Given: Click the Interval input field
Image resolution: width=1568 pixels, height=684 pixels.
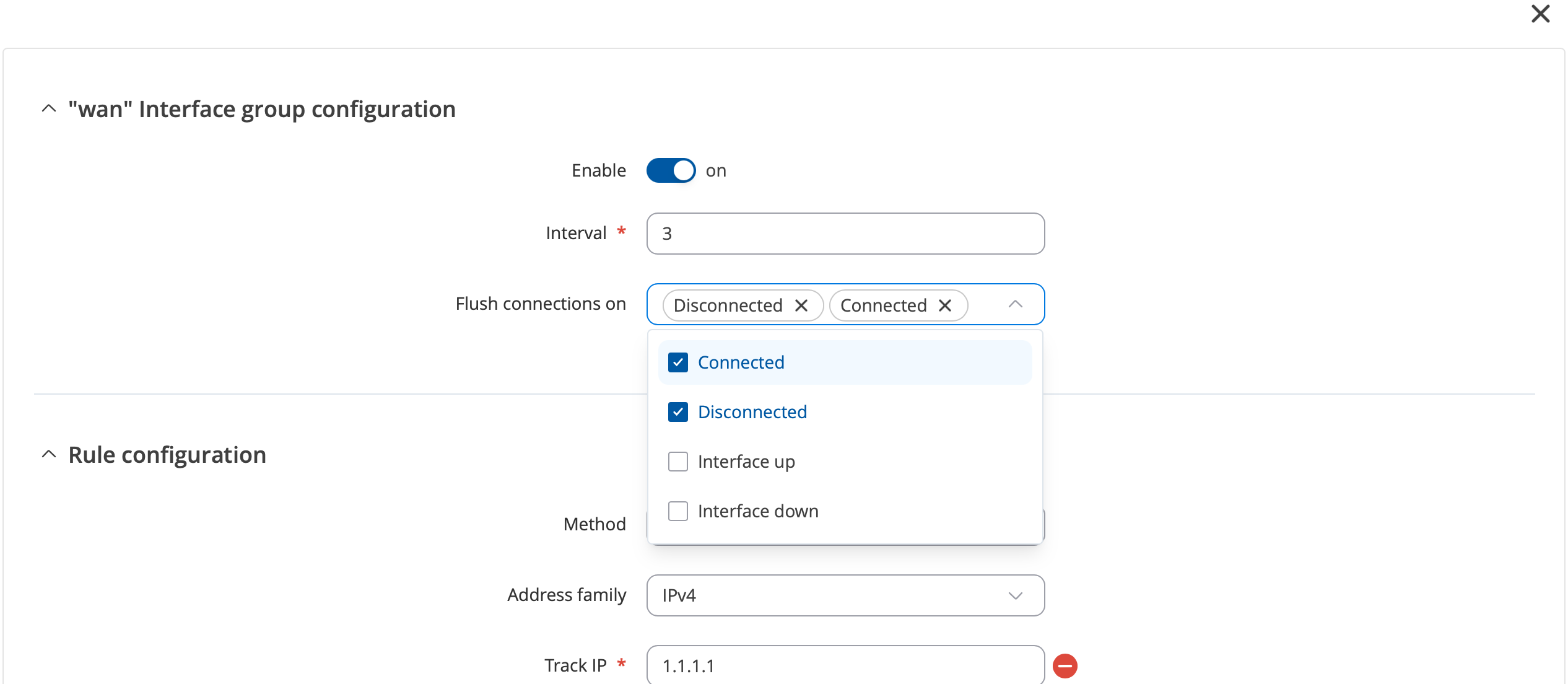Looking at the screenshot, I should click(845, 234).
